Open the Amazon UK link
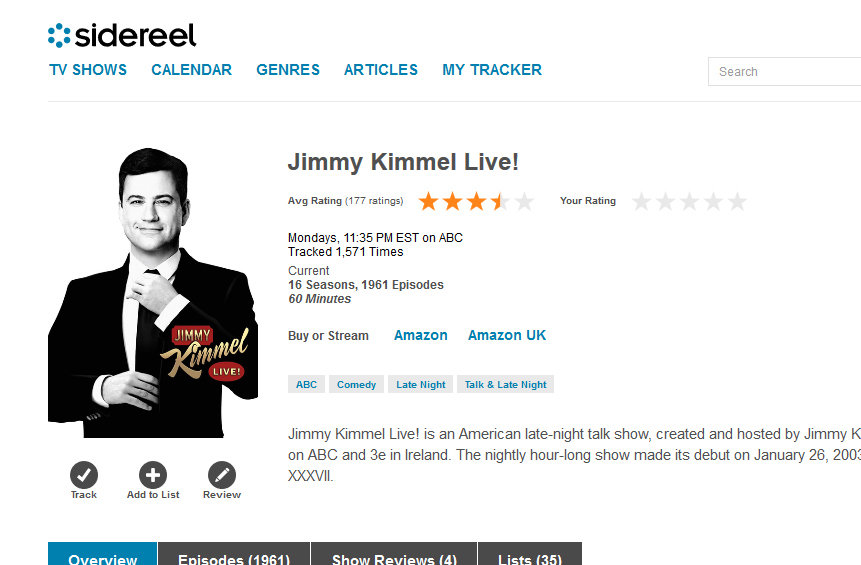This screenshot has height=565, width=861. [507, 336]
